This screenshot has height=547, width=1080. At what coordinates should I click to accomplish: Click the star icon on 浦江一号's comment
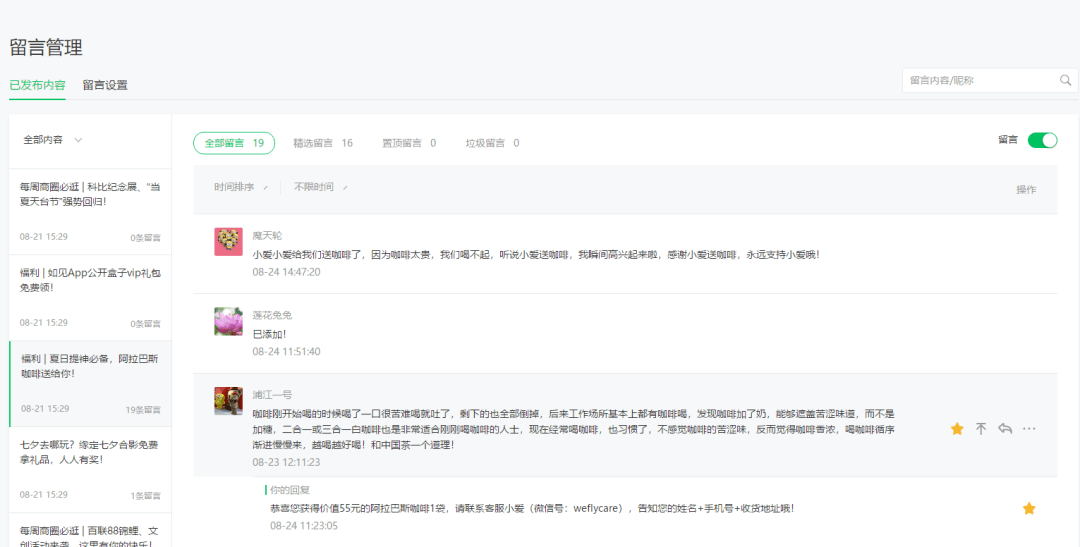click(957, 429)
